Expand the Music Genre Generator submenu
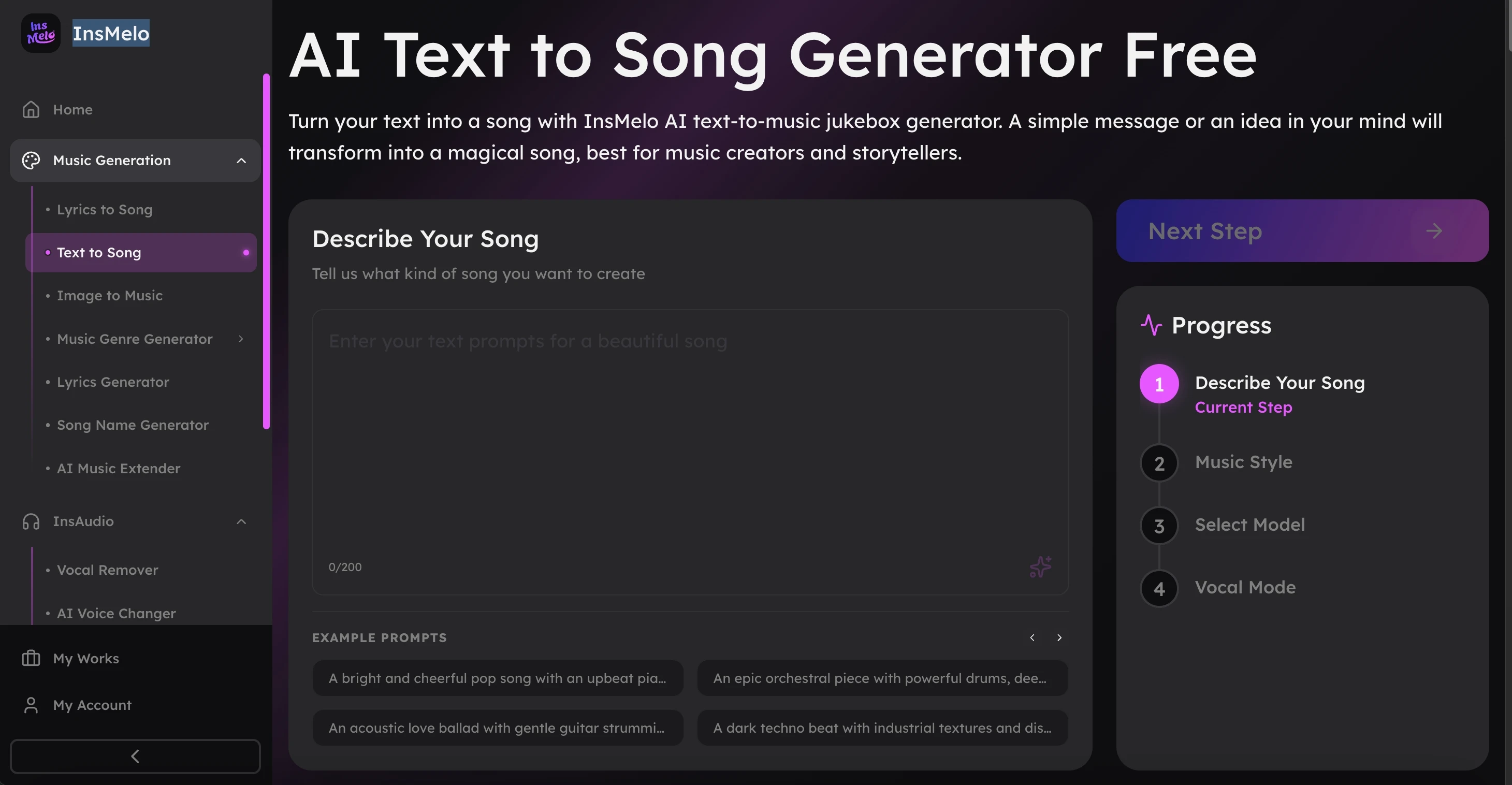This screenshot has height=785, width=1512. click(241, 339)
